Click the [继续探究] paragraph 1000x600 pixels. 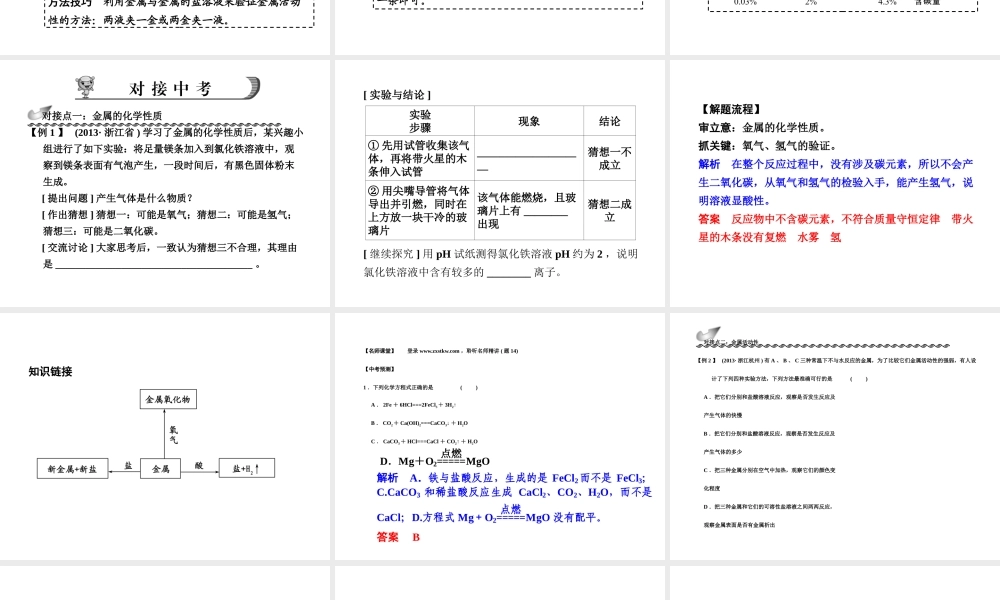point(501,263)
